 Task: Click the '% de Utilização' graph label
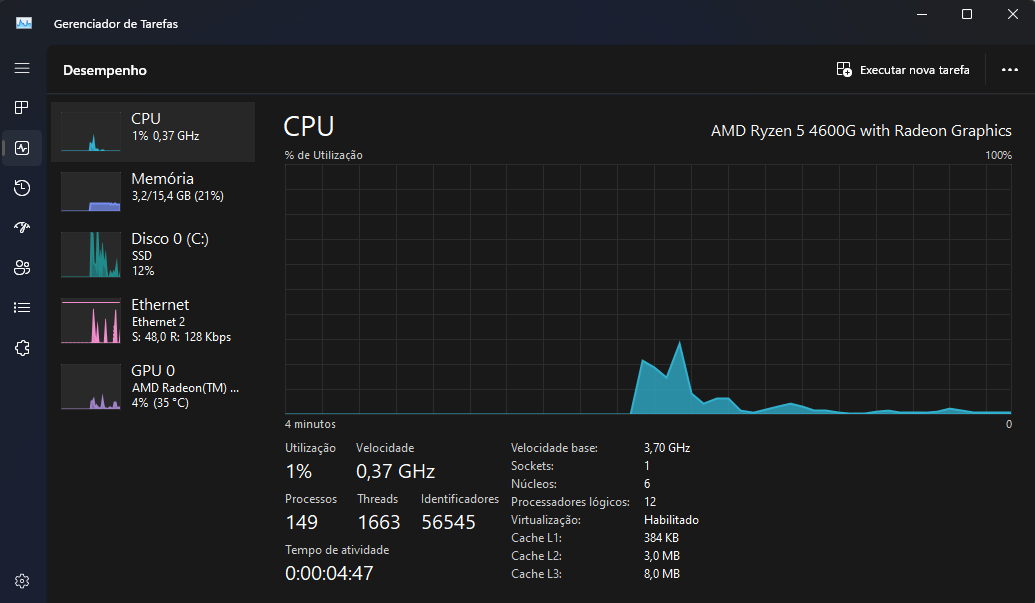[323, 155]
